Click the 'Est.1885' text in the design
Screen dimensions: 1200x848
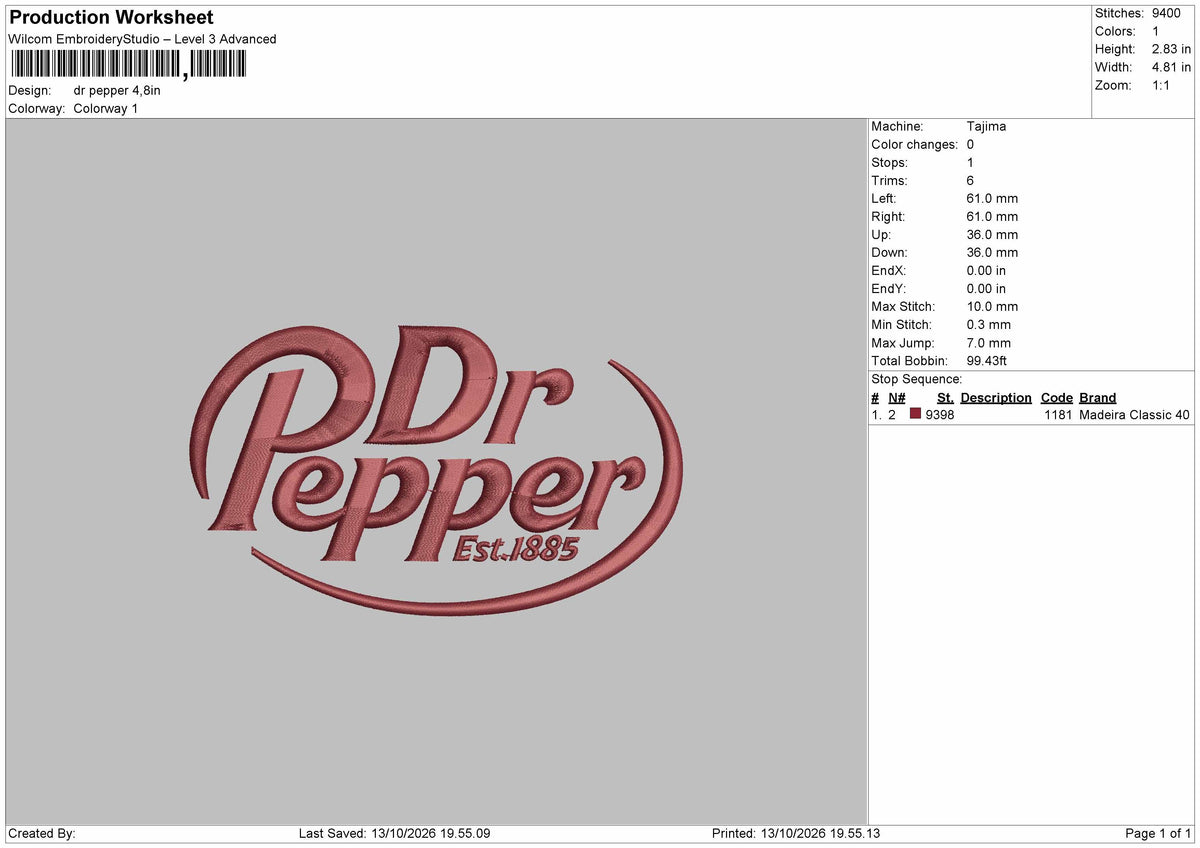[516, 549]
